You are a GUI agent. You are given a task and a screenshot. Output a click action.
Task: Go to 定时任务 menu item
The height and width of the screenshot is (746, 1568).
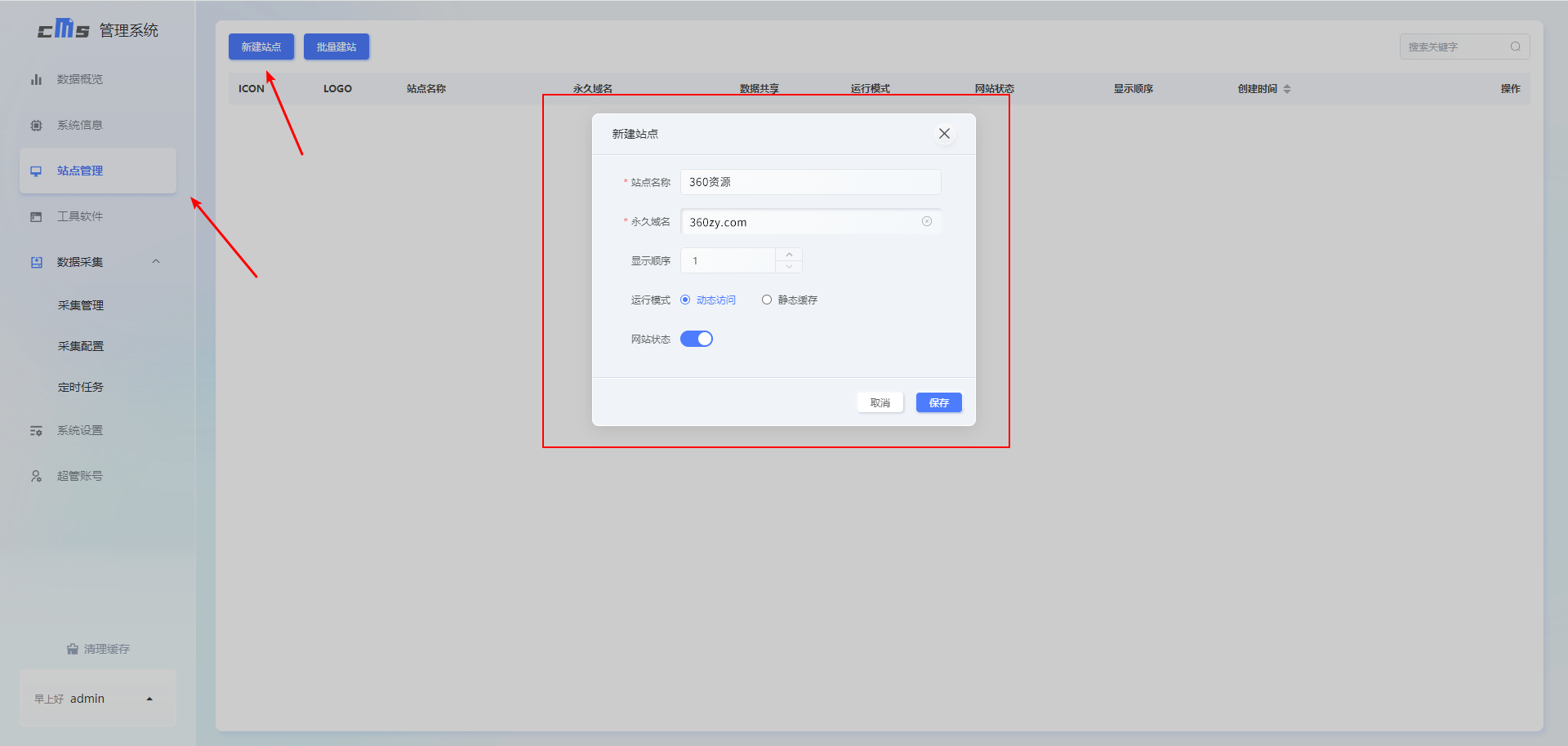pos(81,387)
